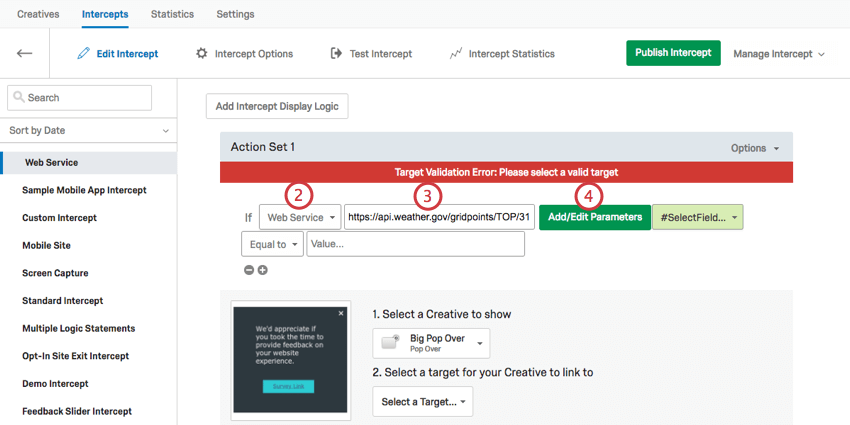Image resolution: width=850 pixels, height=425 pixels.
Task: Open the #SelectField dropdown
Action: pyautogui.click(x=697, y=217)
